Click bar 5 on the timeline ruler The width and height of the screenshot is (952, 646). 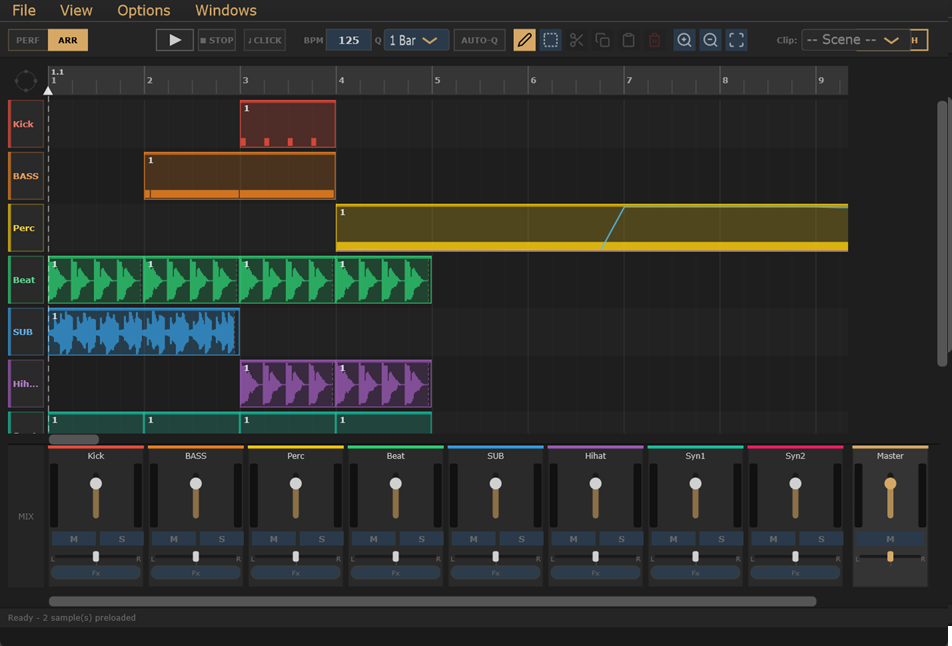437,80
